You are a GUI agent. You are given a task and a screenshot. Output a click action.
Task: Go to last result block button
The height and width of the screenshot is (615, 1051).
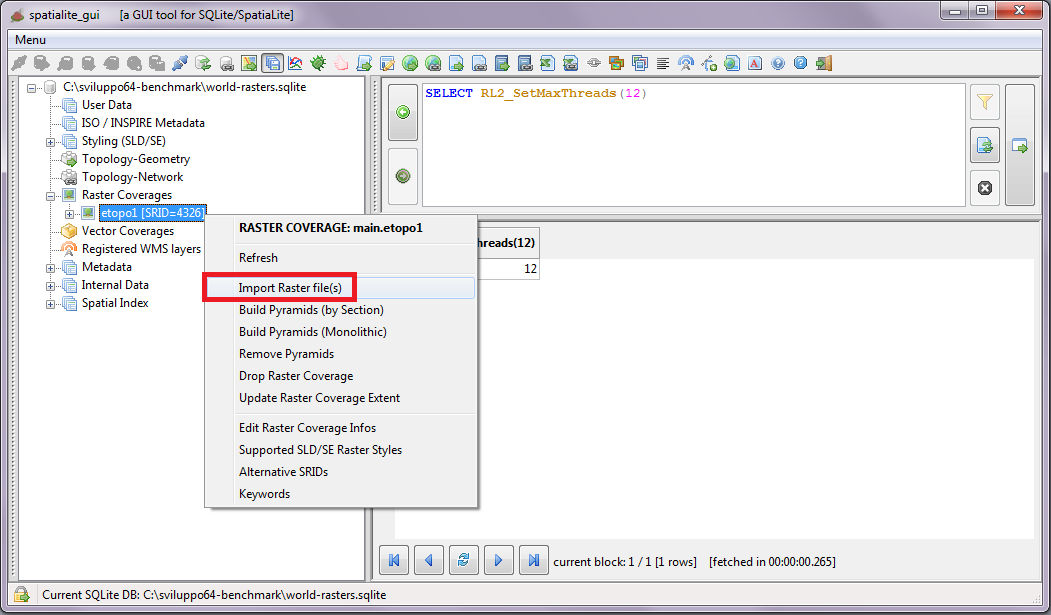click(534, 560)
